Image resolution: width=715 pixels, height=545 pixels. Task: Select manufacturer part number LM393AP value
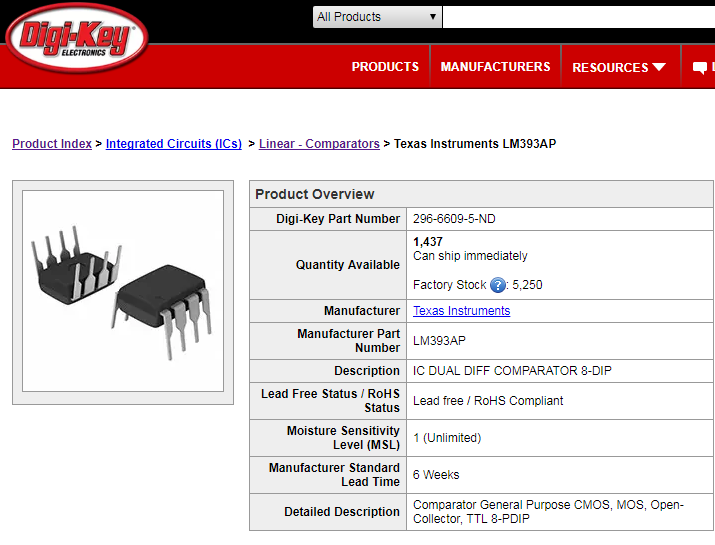point(439,341)
